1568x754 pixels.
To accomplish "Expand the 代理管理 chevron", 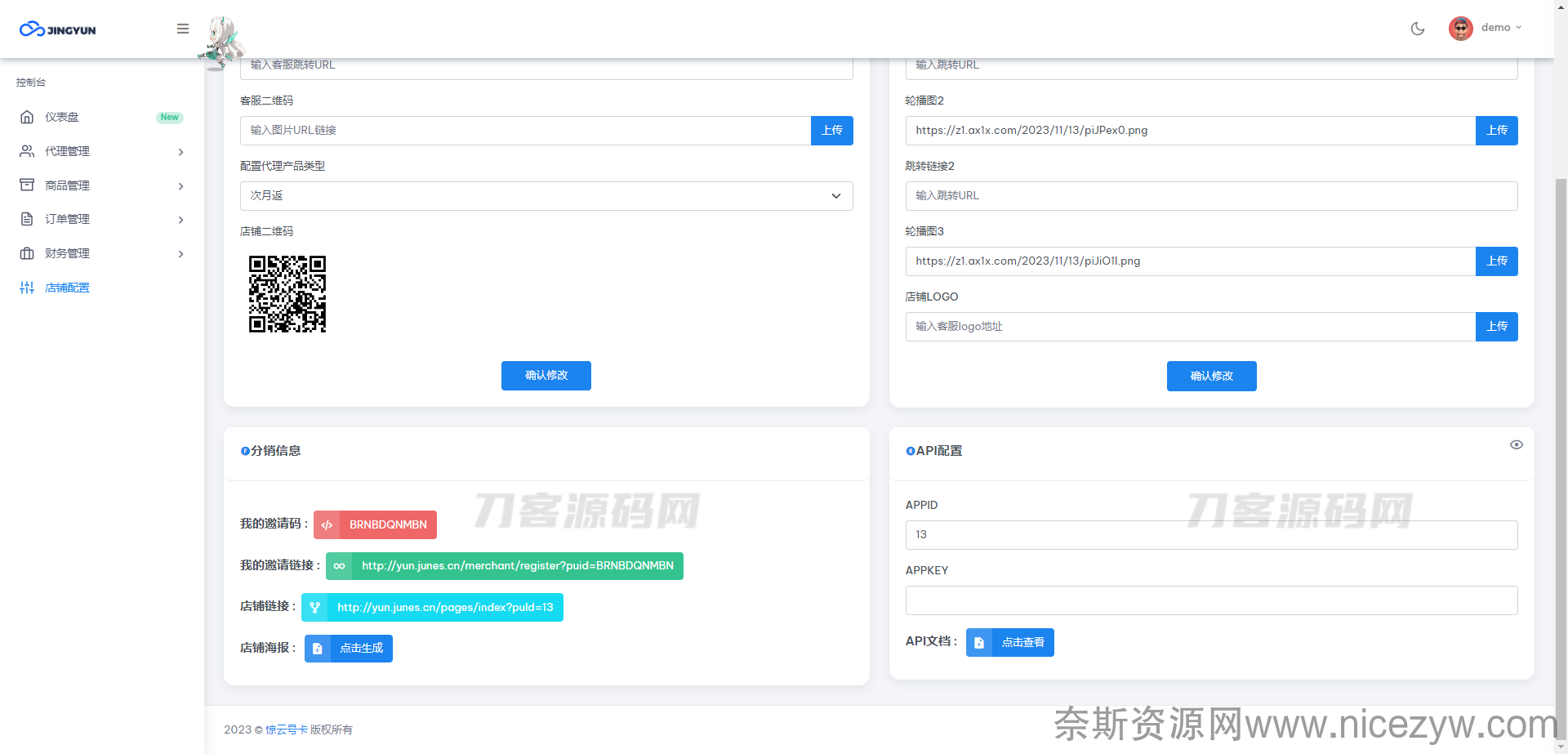I will pos(180,152).
